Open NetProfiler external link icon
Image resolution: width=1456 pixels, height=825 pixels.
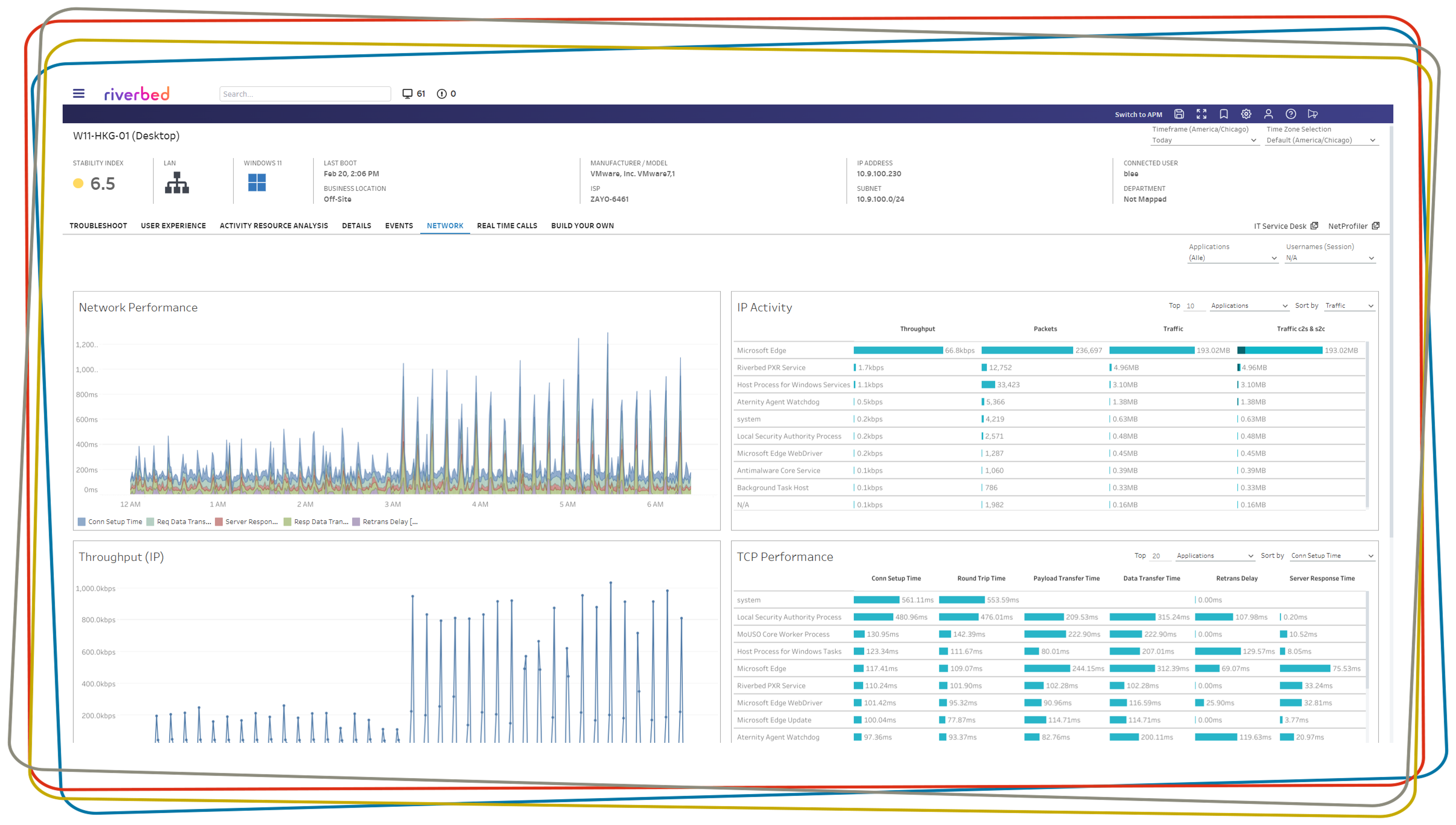point(1376,226)
